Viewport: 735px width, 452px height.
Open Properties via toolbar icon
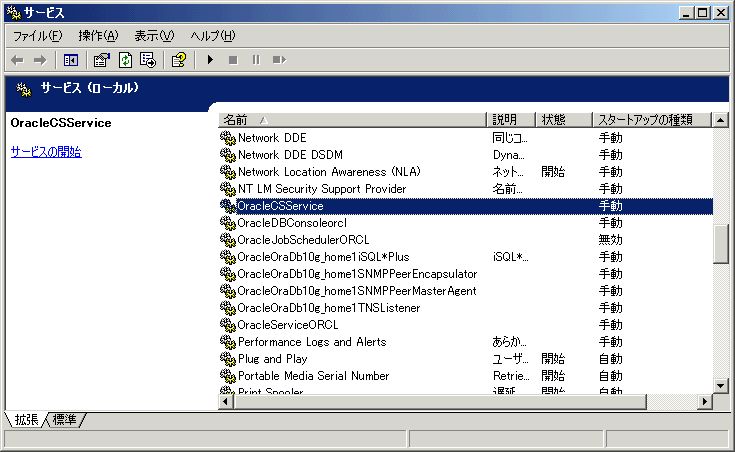[x=102, y=60]
